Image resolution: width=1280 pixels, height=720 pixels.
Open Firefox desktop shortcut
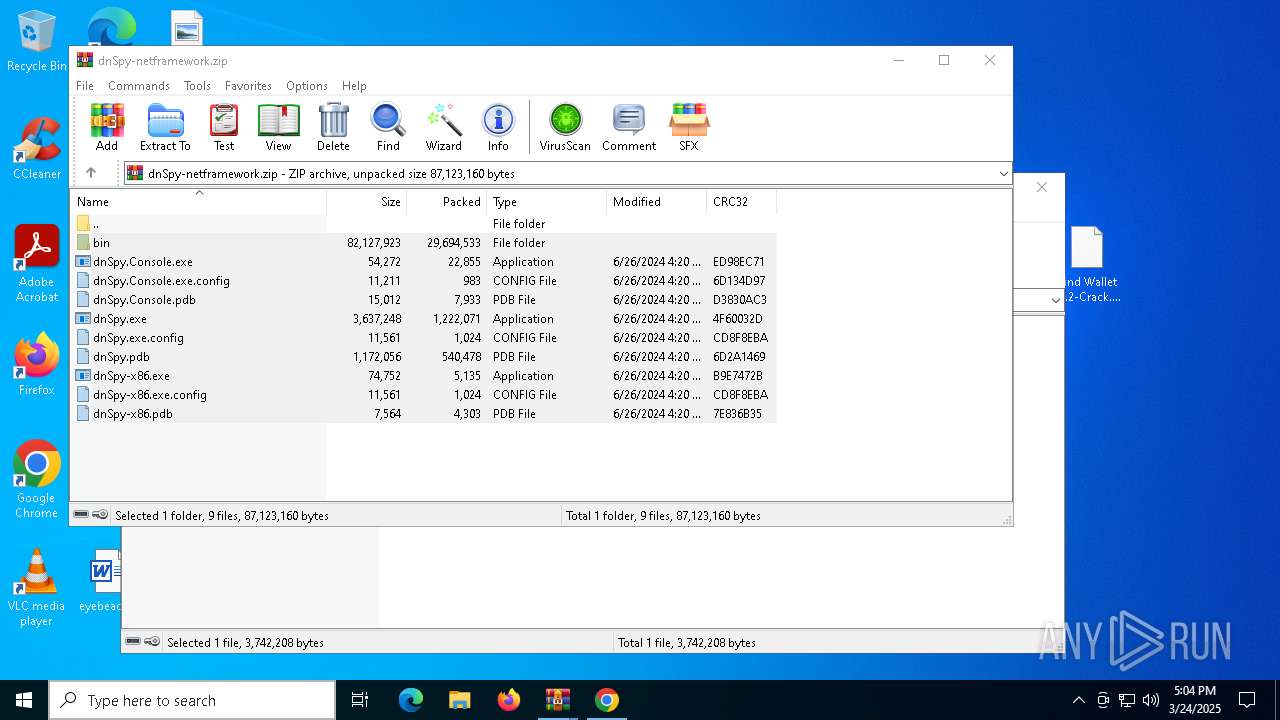coord(36,365)
